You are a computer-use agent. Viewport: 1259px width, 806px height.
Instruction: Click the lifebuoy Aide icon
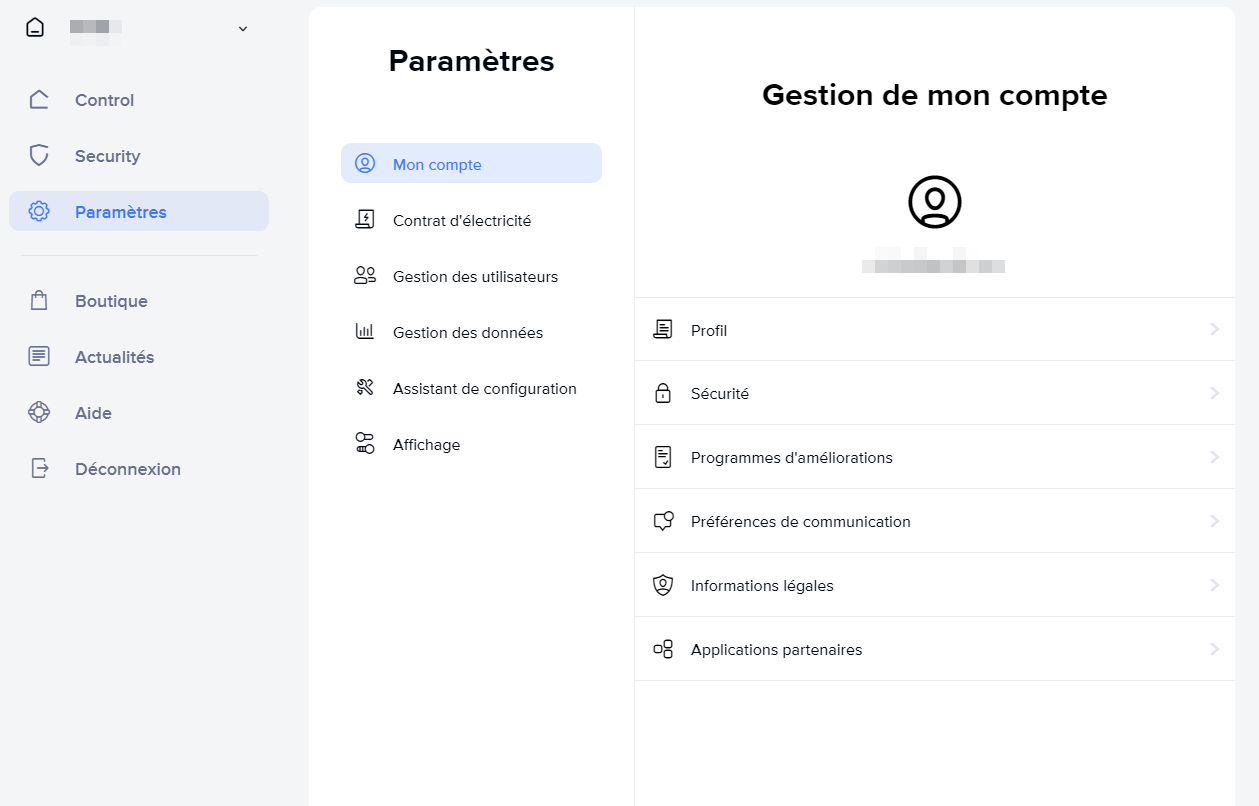point(39,413)
